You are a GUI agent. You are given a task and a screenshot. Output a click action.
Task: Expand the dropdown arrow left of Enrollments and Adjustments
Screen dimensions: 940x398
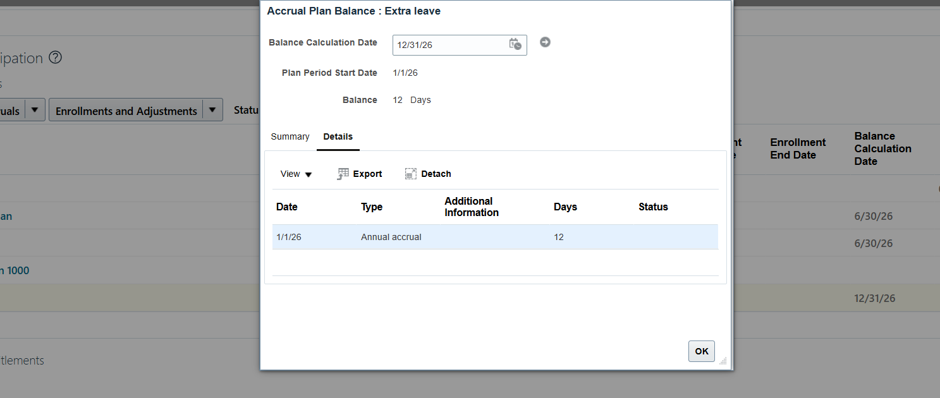pos(35,110)
